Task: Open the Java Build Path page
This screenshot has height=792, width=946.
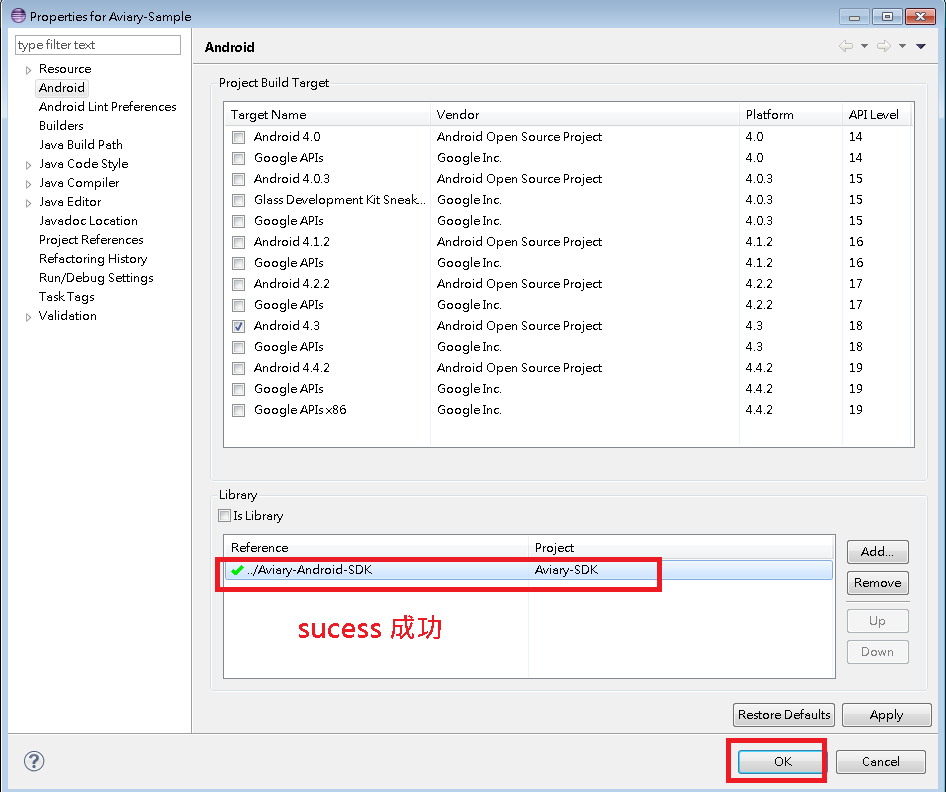Action: click(81, 145)
